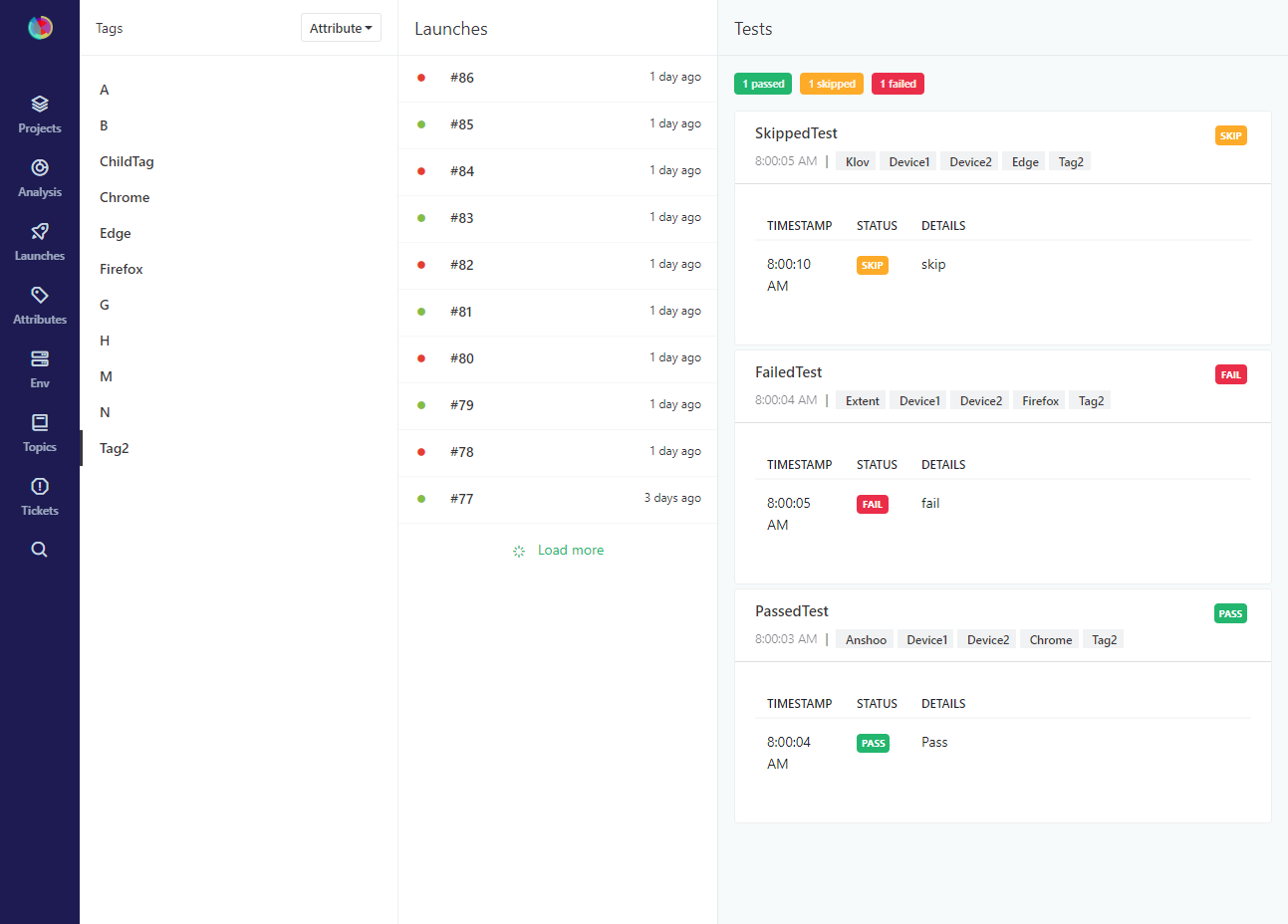
Task: Open the Analysis section
Action: click(x=40, y=178)
